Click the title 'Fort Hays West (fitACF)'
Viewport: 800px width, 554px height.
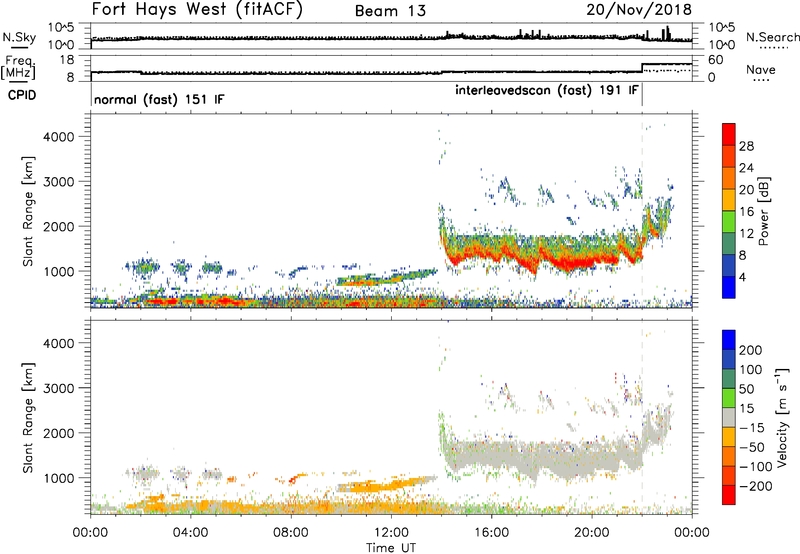(x=197, y=10)
